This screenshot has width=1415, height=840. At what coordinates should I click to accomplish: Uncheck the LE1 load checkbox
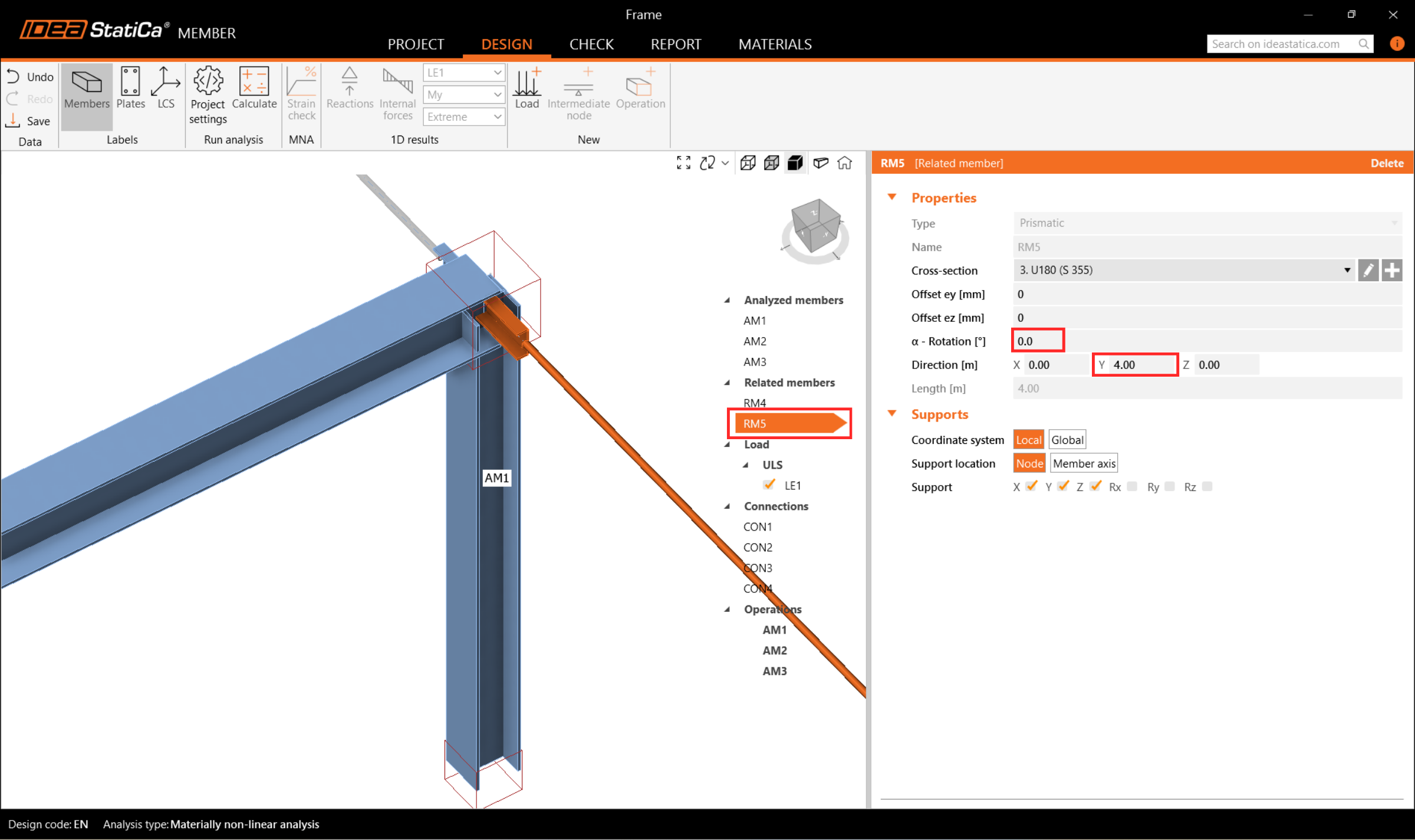(769, 485)
